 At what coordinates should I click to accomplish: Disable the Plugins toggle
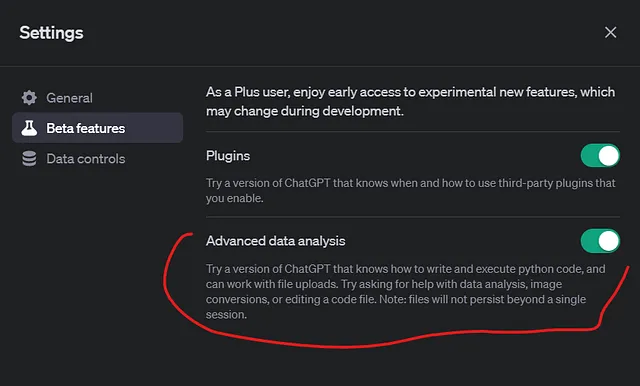click(x=600, y=155)
